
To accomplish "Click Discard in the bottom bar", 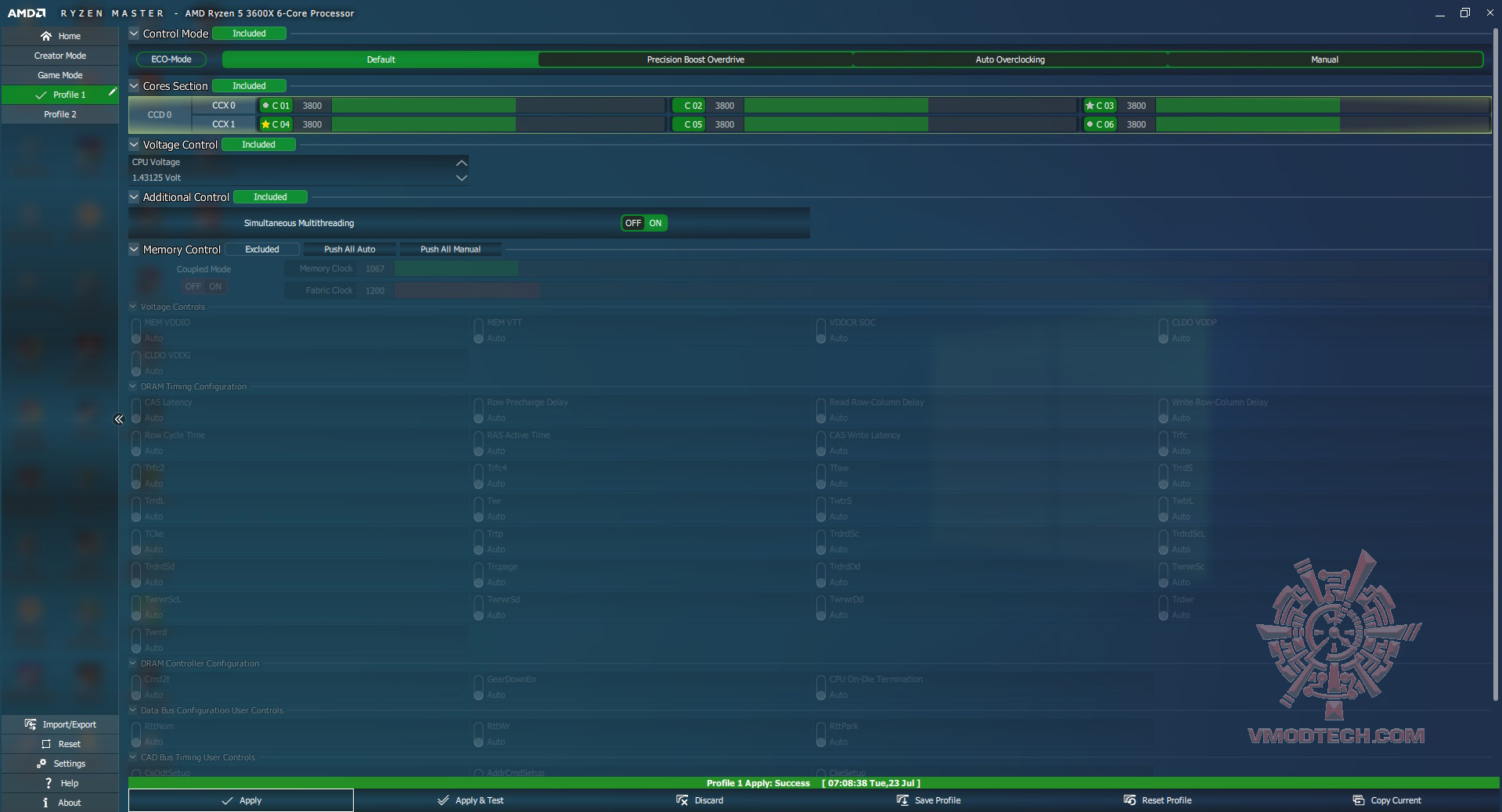I will (700, 800).
